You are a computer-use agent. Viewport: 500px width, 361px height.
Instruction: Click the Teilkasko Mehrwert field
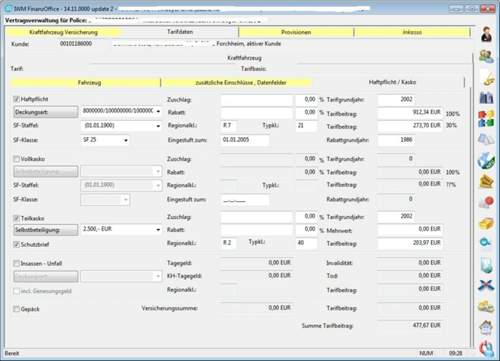click(410, 229)
